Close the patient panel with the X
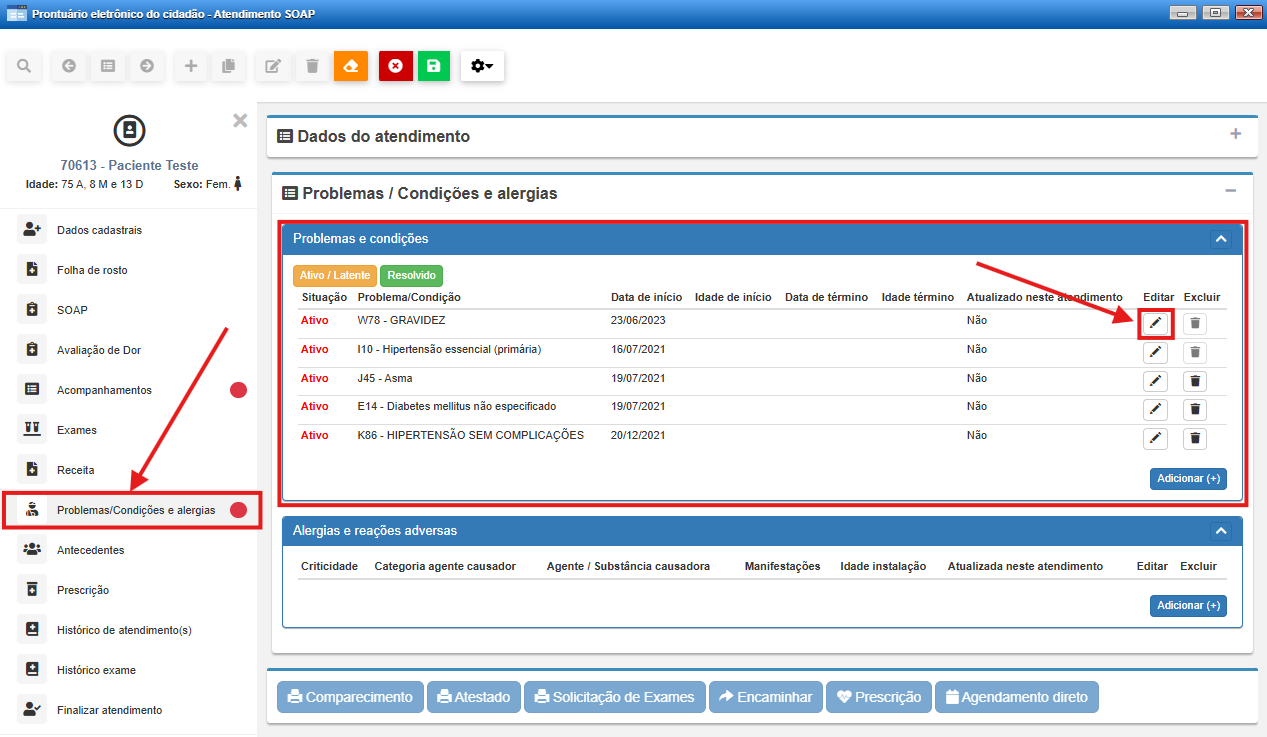This screenshot has height=737, width=1267. tap(240, 121)
